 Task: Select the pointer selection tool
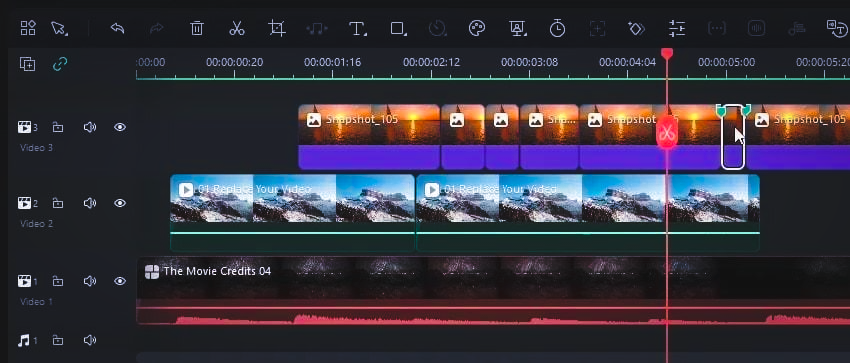coord(59,28)
